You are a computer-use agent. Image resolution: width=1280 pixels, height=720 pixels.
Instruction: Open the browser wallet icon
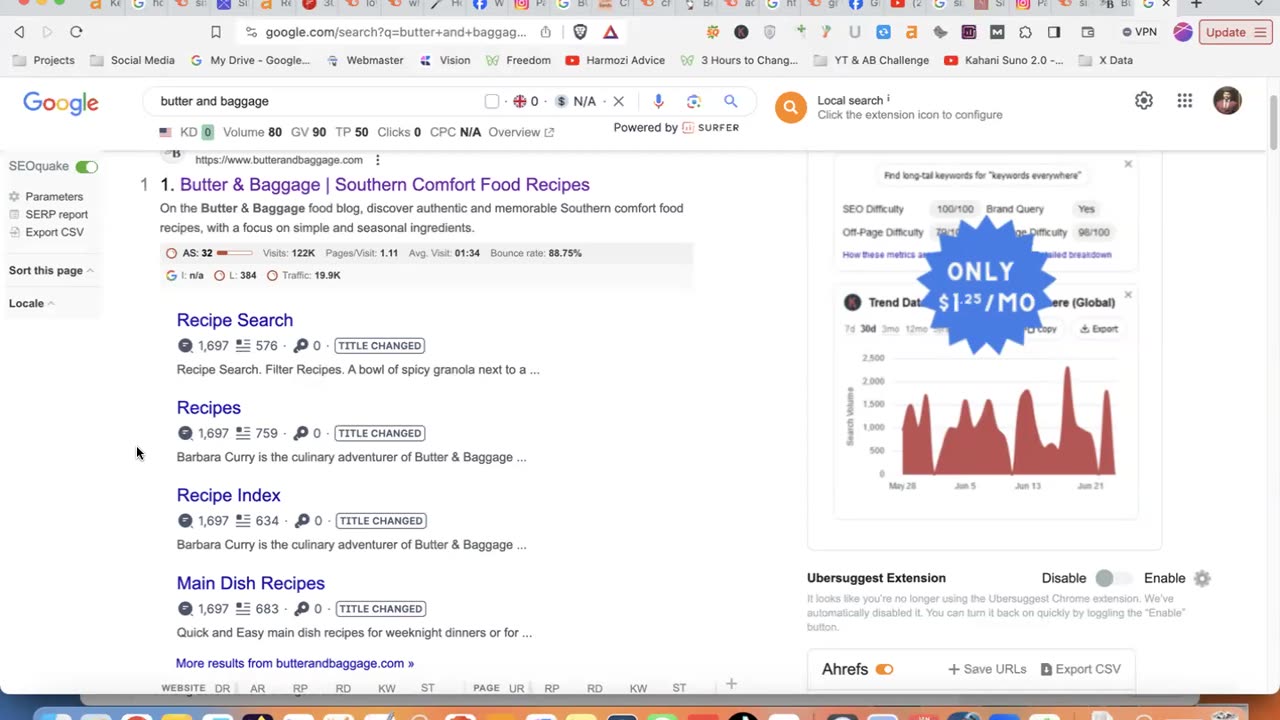click(x=1088, y=32)
